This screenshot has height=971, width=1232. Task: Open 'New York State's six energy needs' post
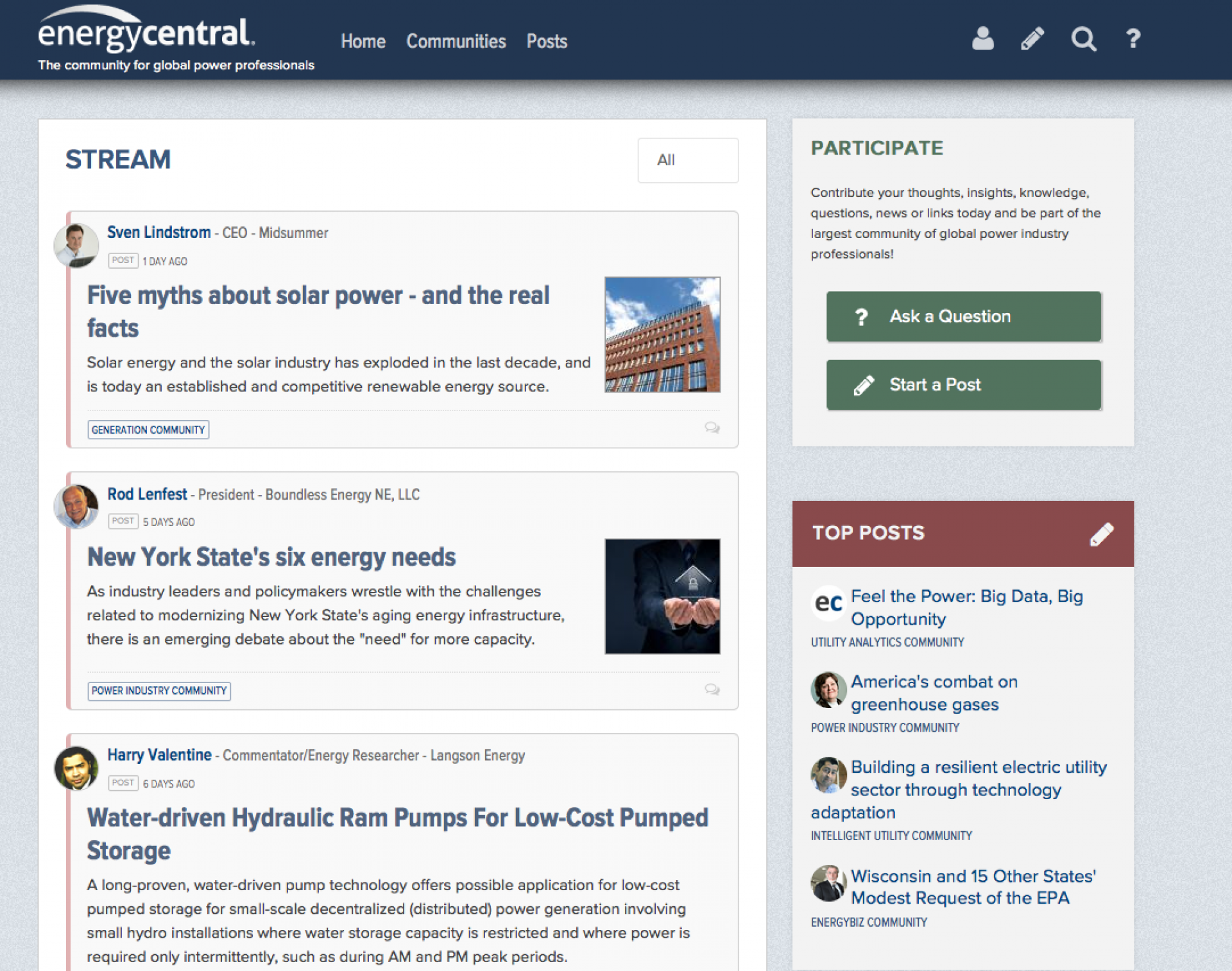pyautogui.click(x=271, y=557)
